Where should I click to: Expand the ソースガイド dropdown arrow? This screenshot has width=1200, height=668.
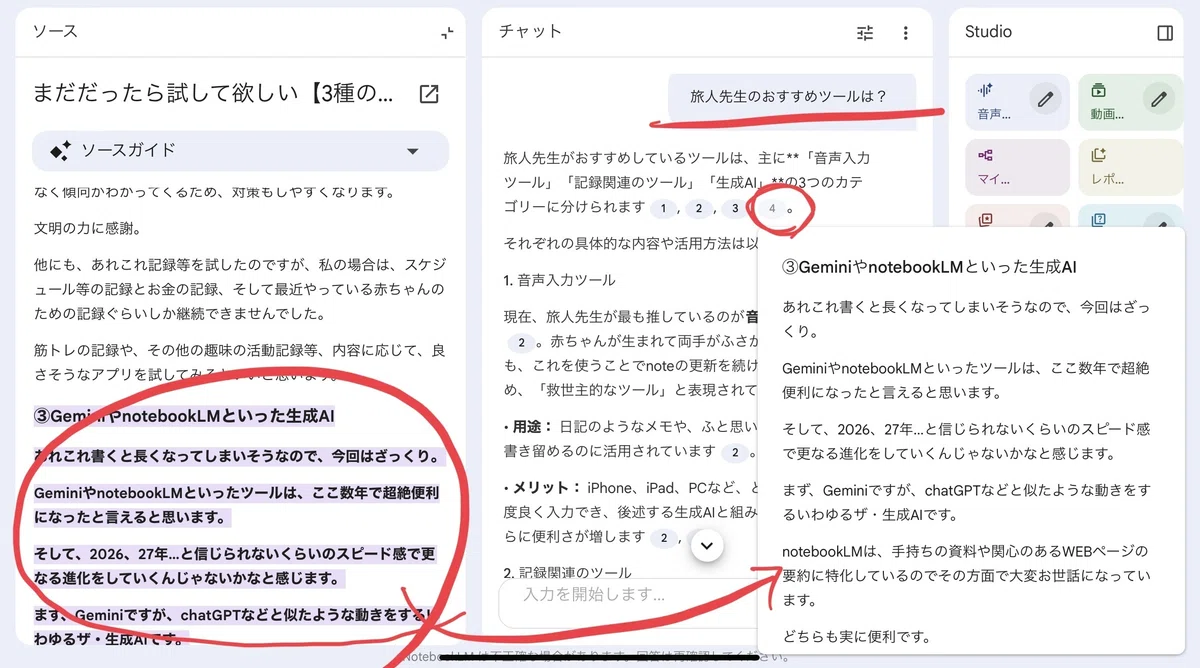point(413,151)
